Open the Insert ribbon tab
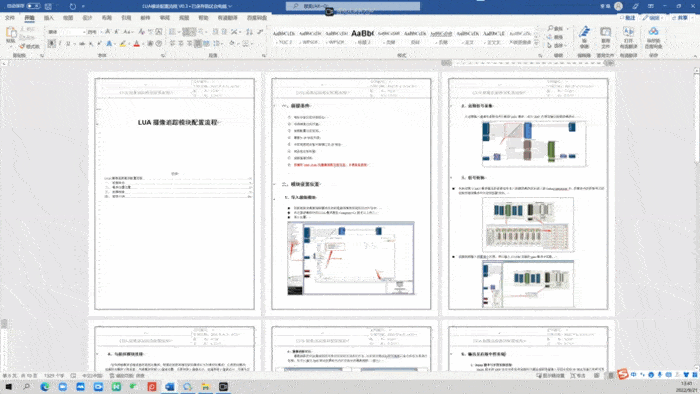The width and height of the screenshot is (700, 394). pos(49,18)
